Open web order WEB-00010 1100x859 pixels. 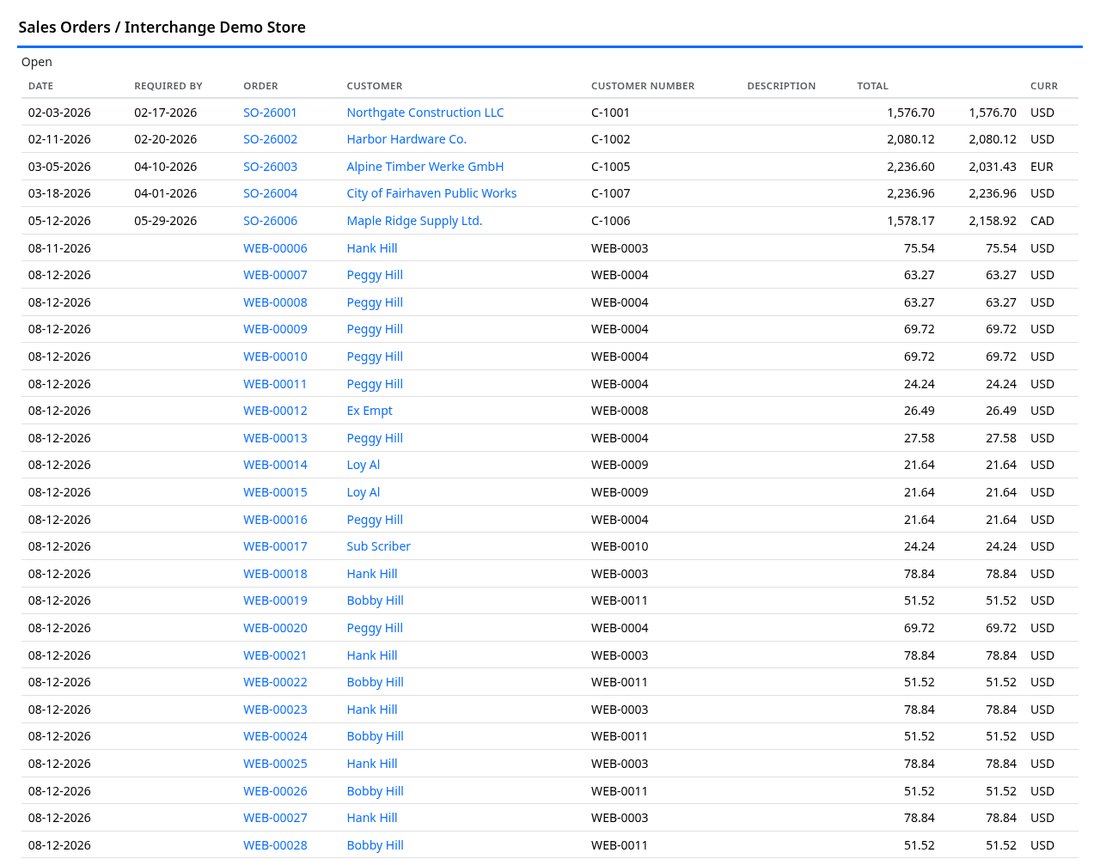[x=275, y=356]
